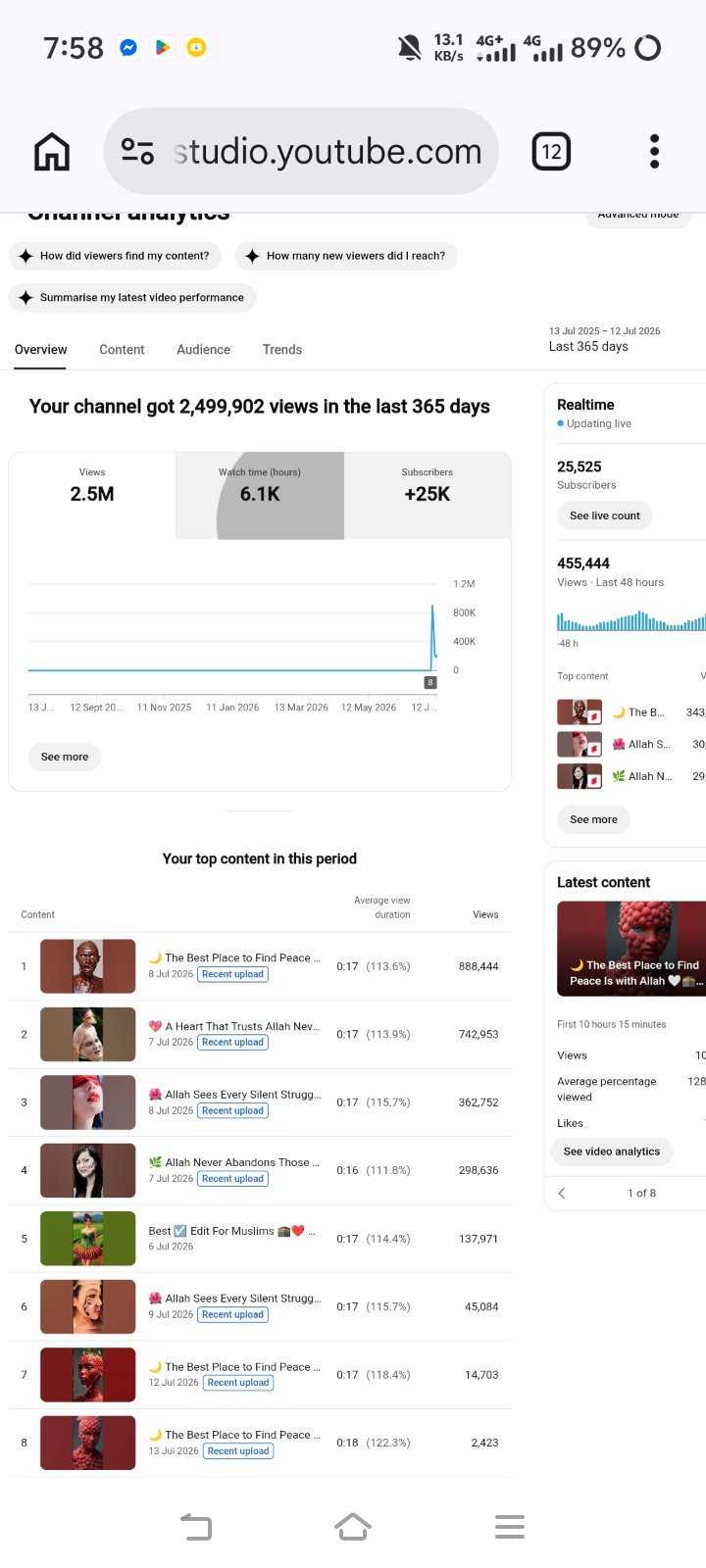The width and height of the screenshot is (706, 1568).
Task: Go to previous latest content item
Action: point(562,1193)
